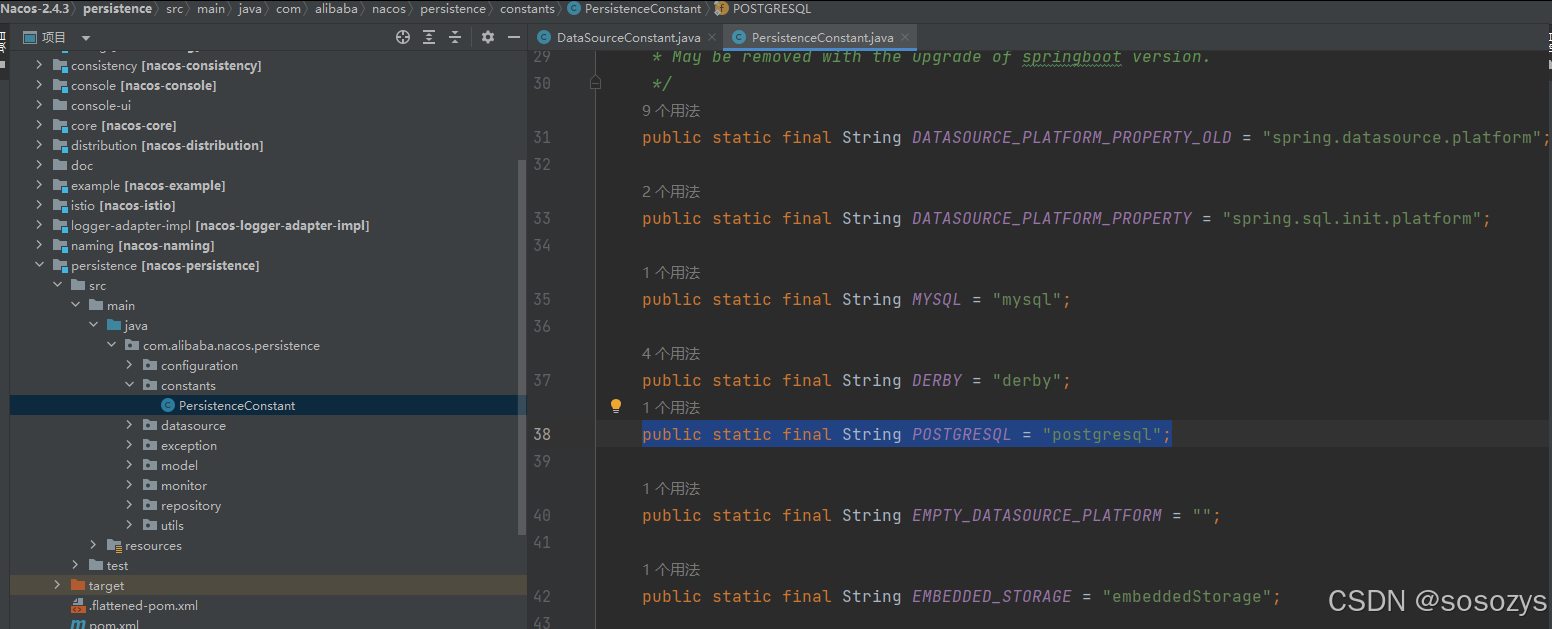Click the Collapse All icon in project panel
The image size is (1552, 629).
[455, 37]
